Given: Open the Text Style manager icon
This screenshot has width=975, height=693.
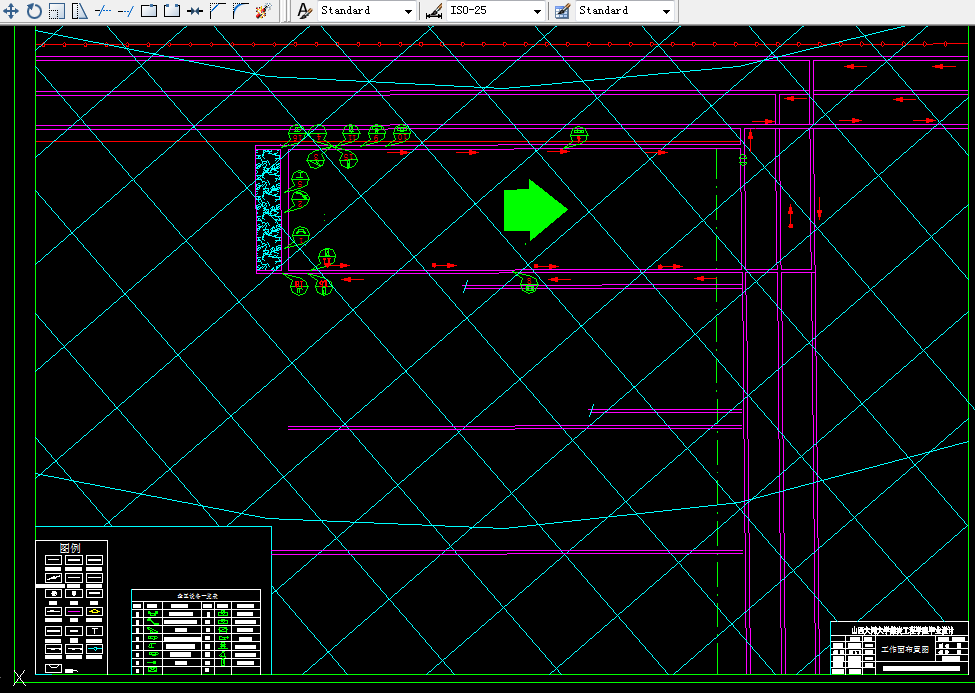Looking at the screenshot, I should coord(303,11).
